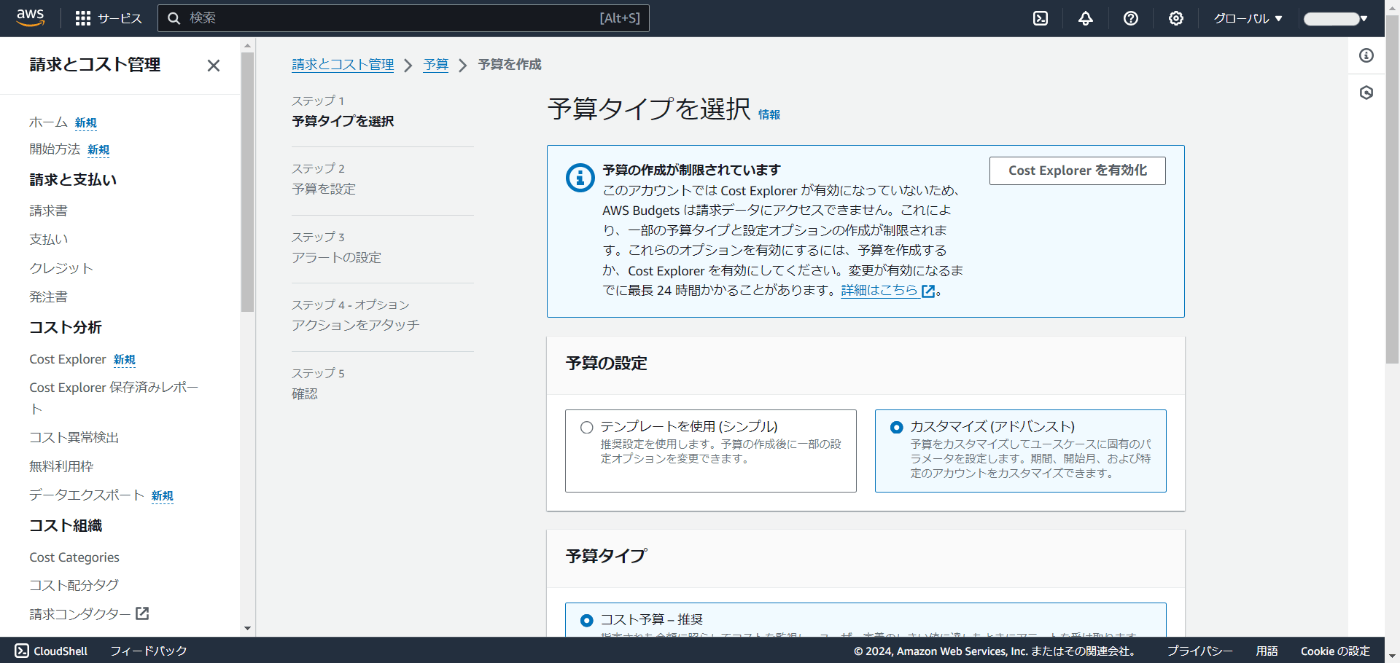Click the search magnifier icon
1400x663 pixels.
click(x=174, y=18)
